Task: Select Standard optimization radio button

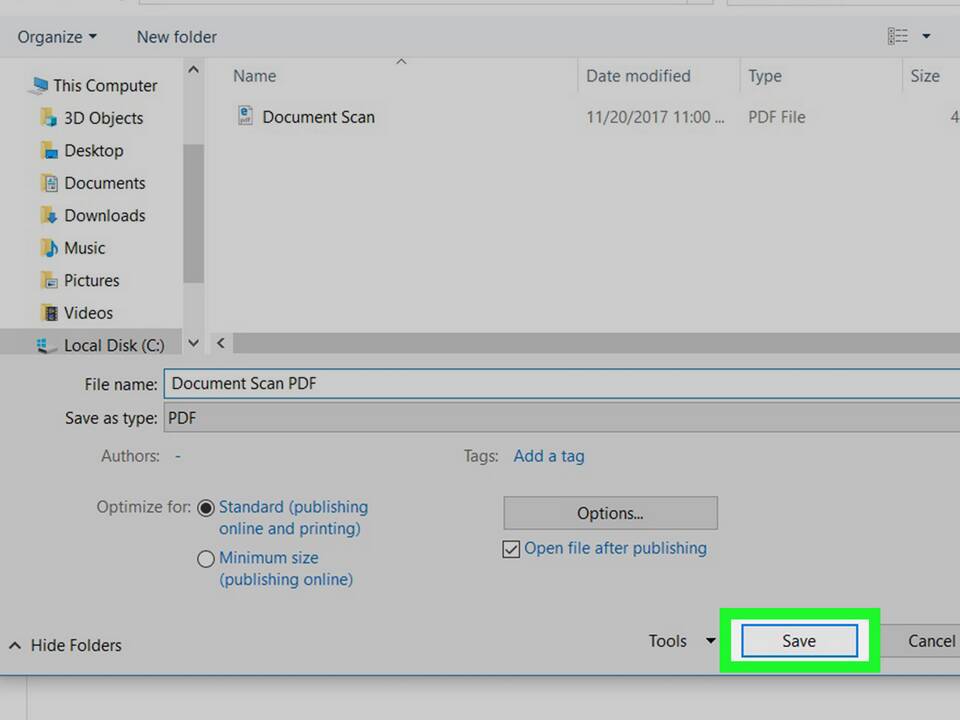Action: pos(206,508)
